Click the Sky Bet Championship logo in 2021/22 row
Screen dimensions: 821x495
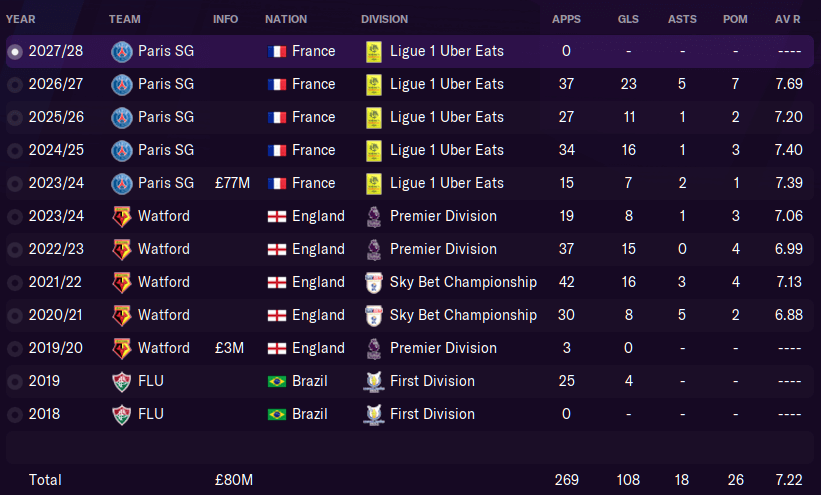coord(374,282)
